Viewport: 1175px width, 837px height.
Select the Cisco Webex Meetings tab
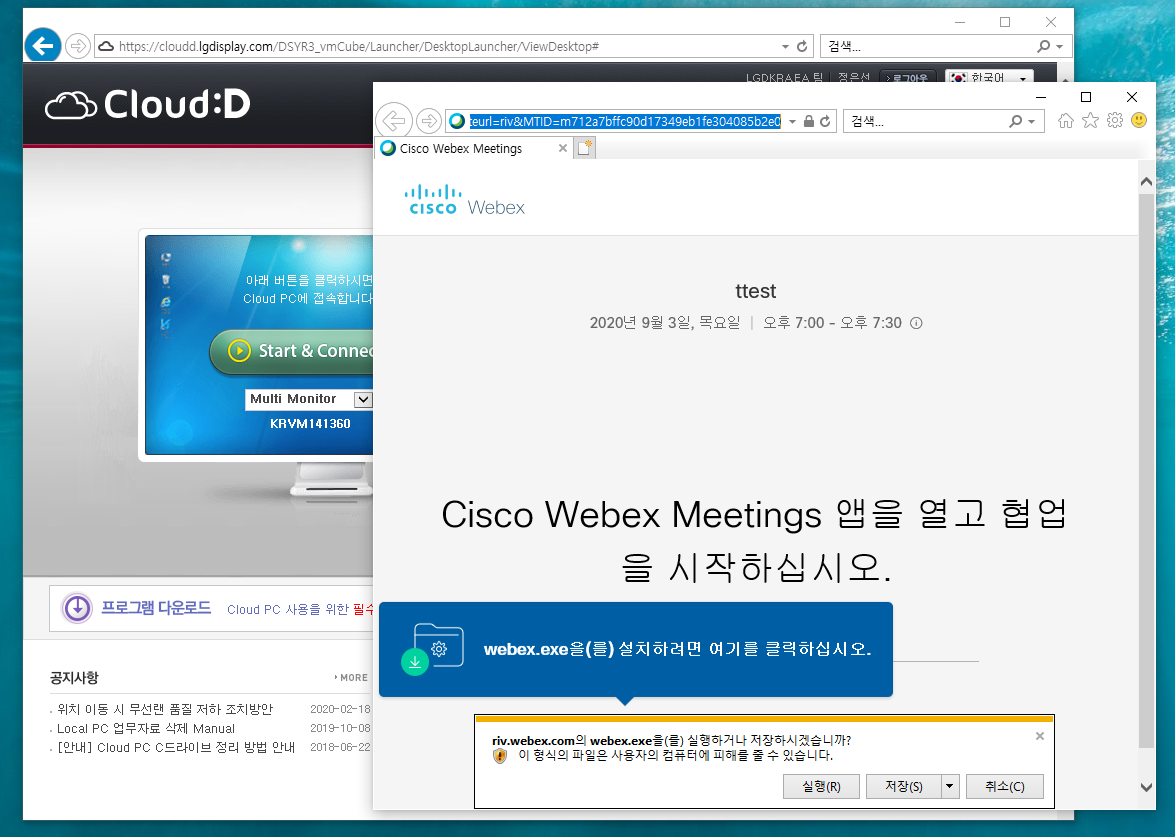point(474,148)
